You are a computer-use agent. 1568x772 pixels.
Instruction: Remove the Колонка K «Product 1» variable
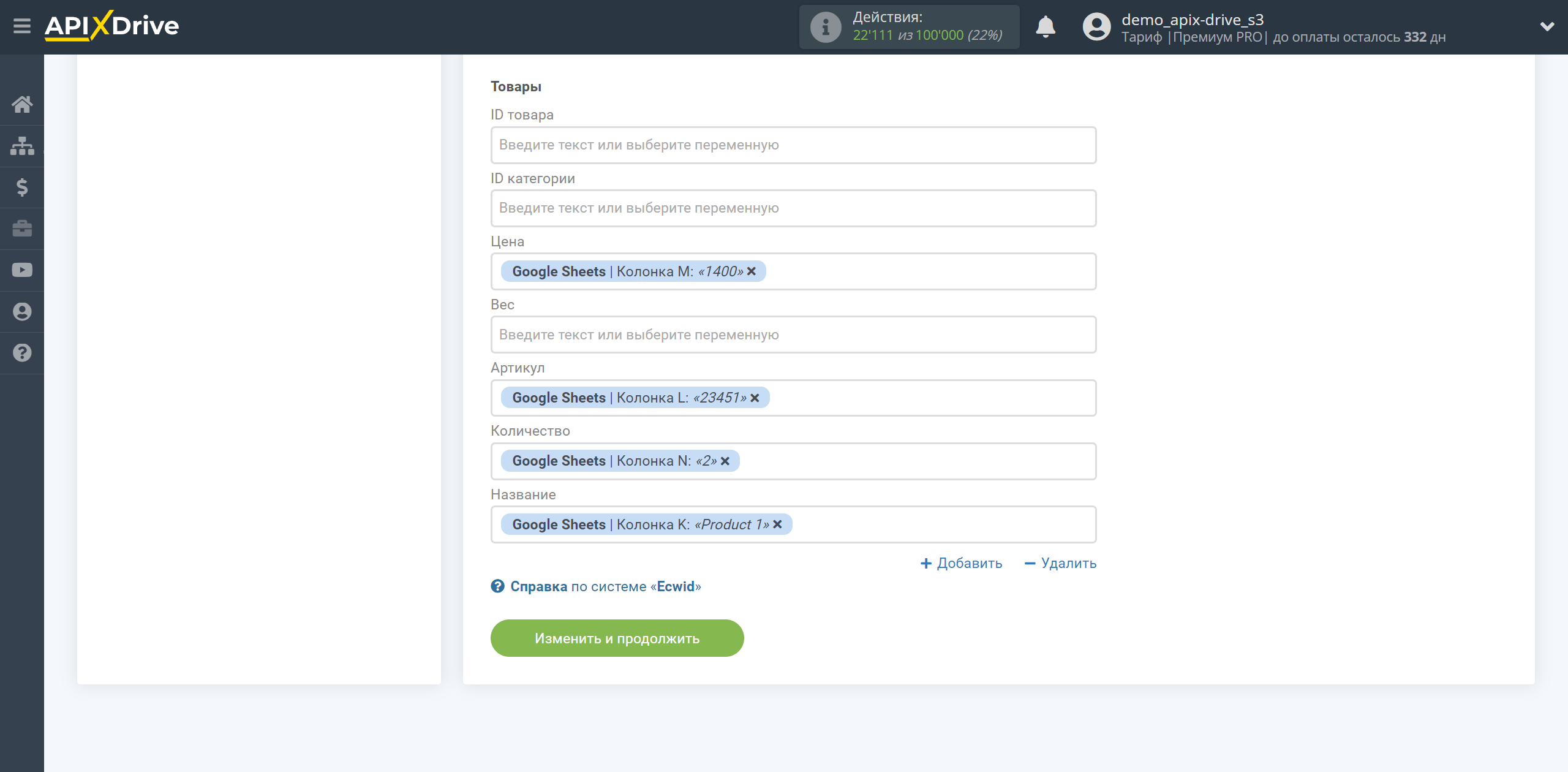pos(777,524)
